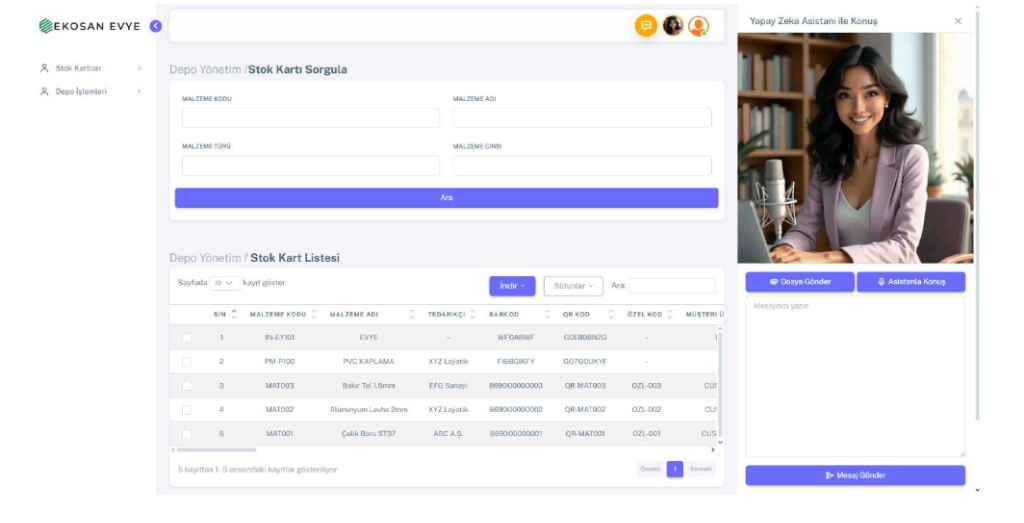Expand the Depo İşlemleri sidebar menu

pos(90,91)
